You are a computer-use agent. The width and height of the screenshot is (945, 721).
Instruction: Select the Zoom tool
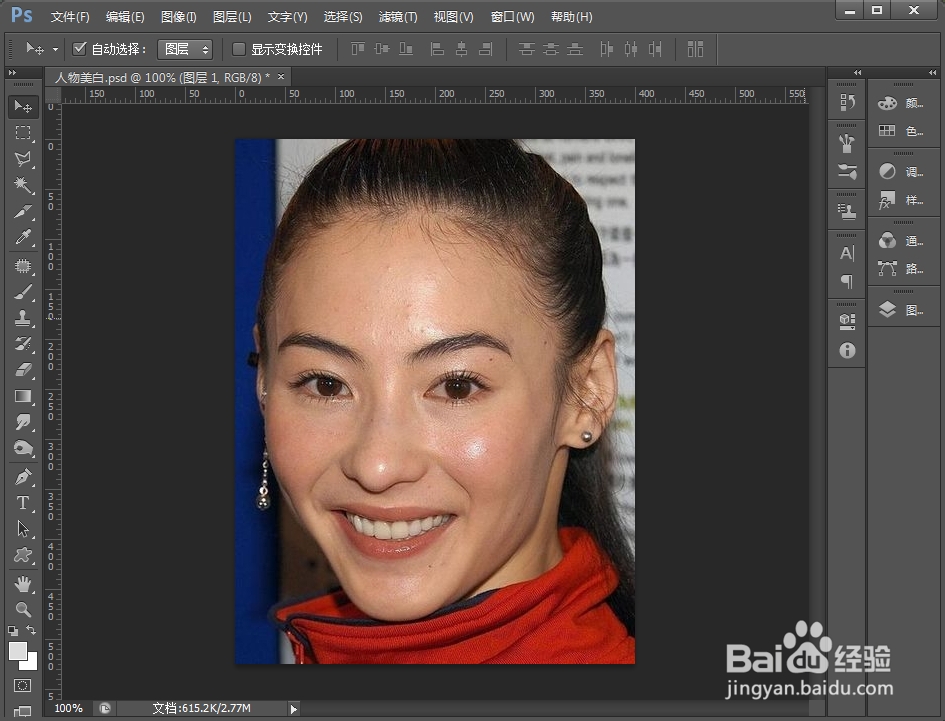coord(23,609)
